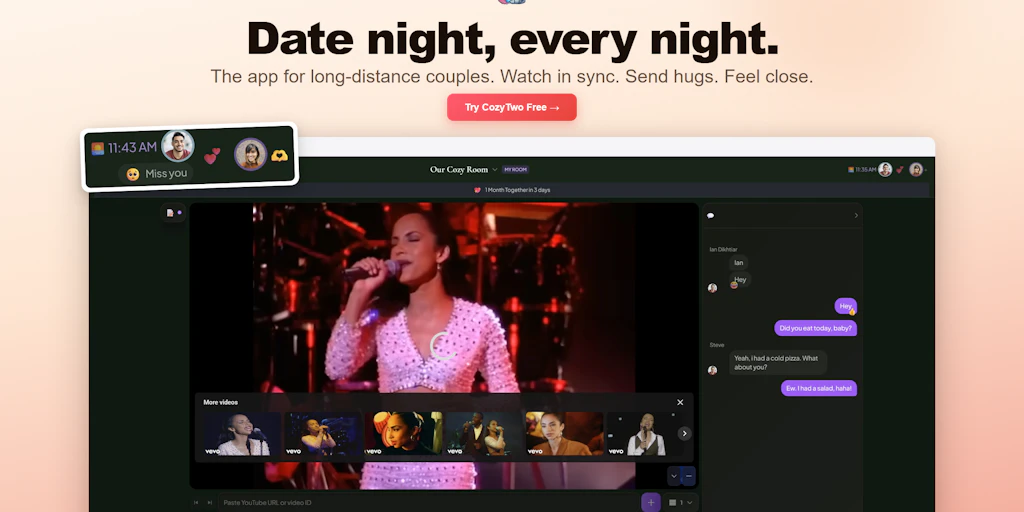Click the purple 'Hey' chat bubble
This screenshot has width=1024, height=512.
(x=846, y=306)
